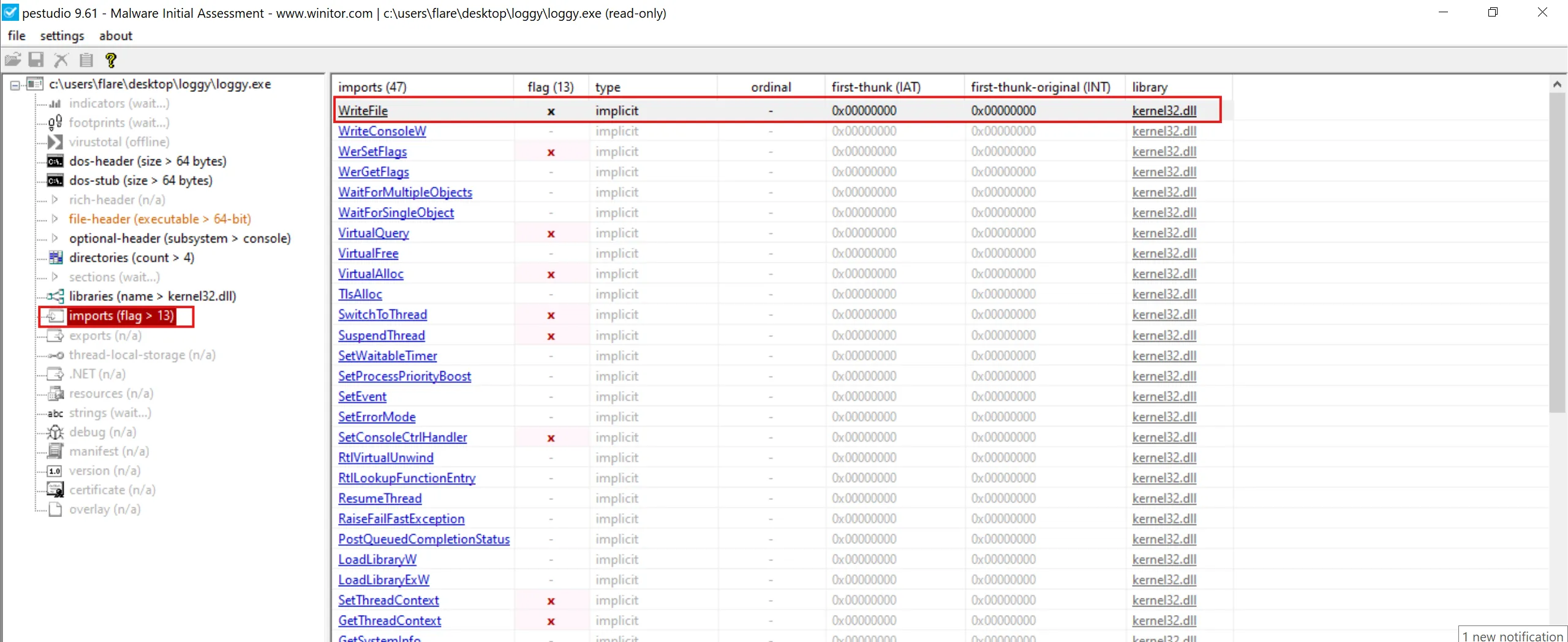
Task: Open the about menu
Action: [x=116, y=36]
